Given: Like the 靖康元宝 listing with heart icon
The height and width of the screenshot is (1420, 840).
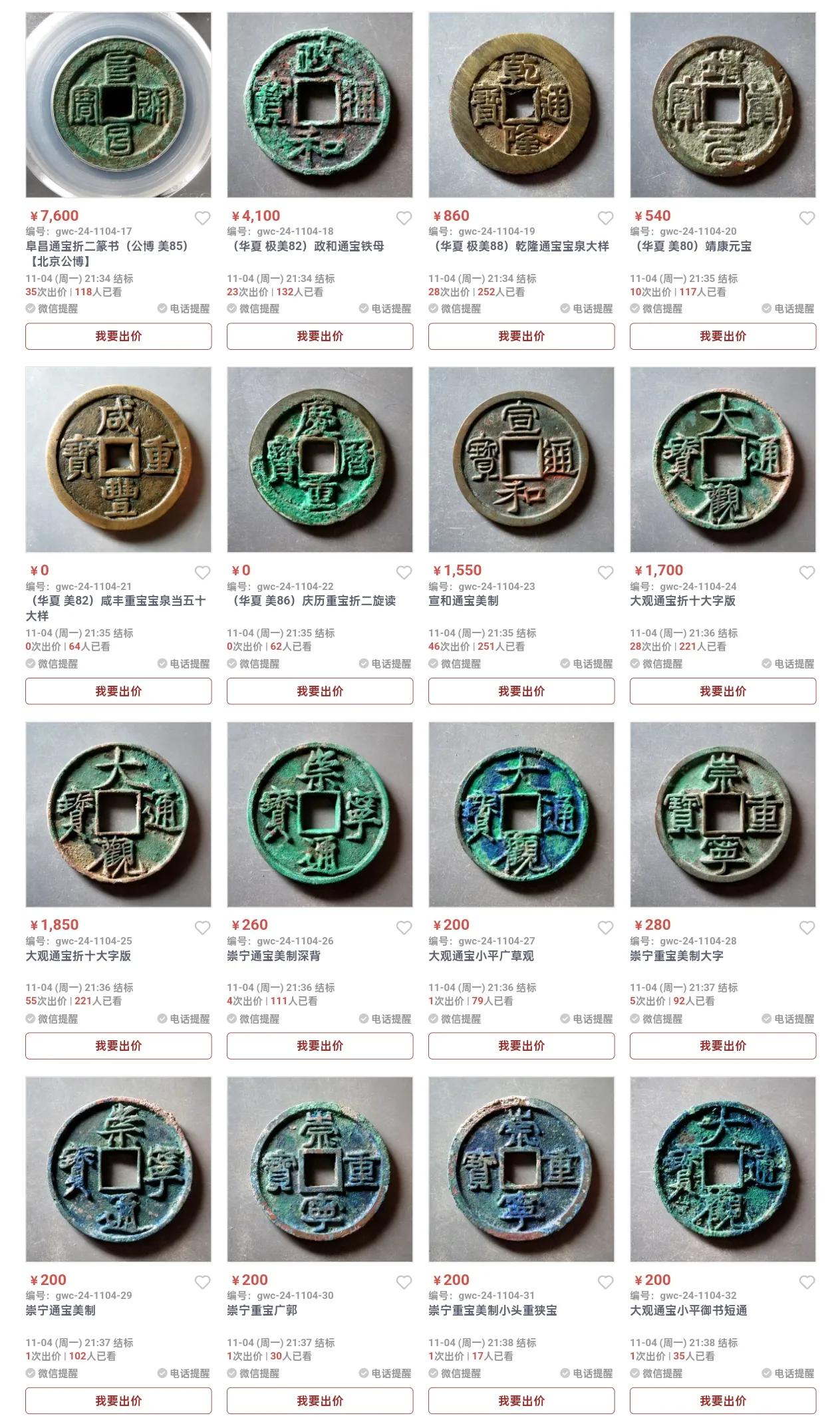Looking at the screenshot, I should (807, 217).
